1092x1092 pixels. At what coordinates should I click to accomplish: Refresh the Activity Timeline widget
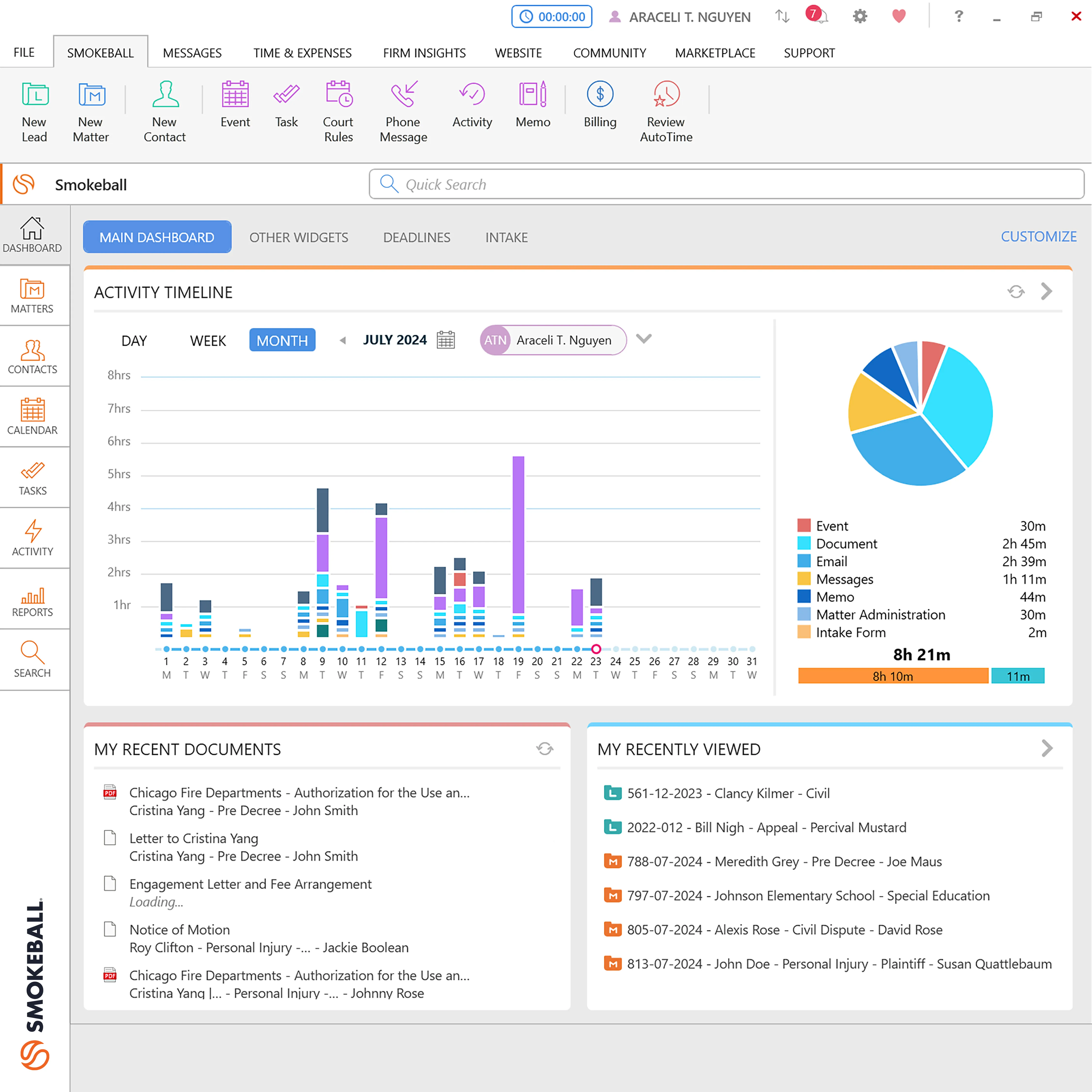pyautogui.click(x=1016, y=292)
